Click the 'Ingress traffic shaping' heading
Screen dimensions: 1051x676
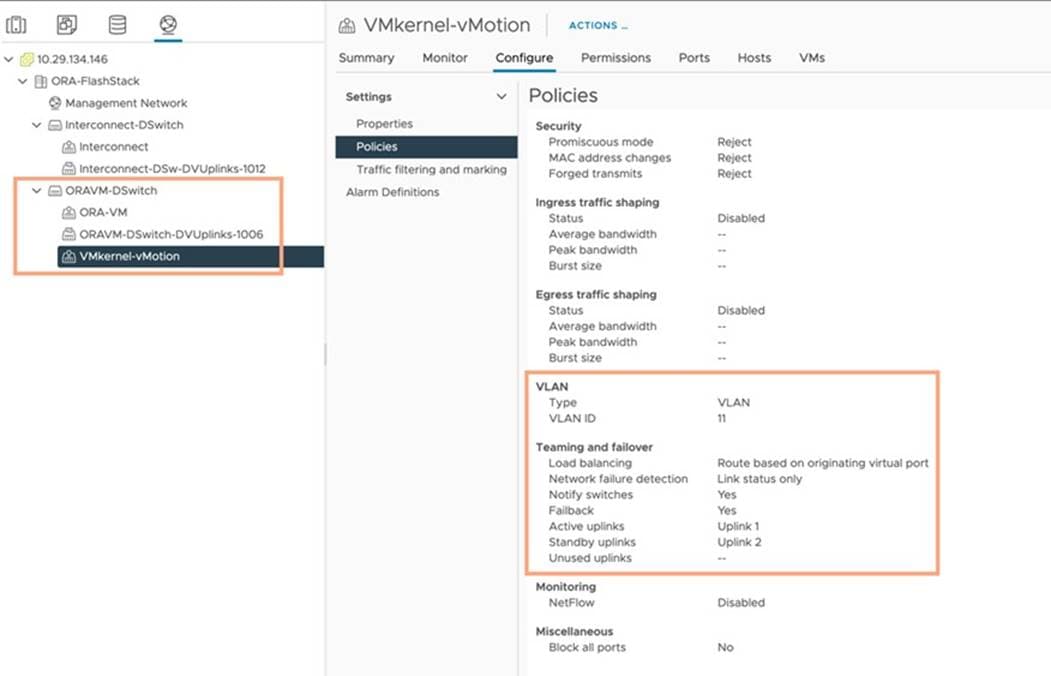[x=597, y=202]
